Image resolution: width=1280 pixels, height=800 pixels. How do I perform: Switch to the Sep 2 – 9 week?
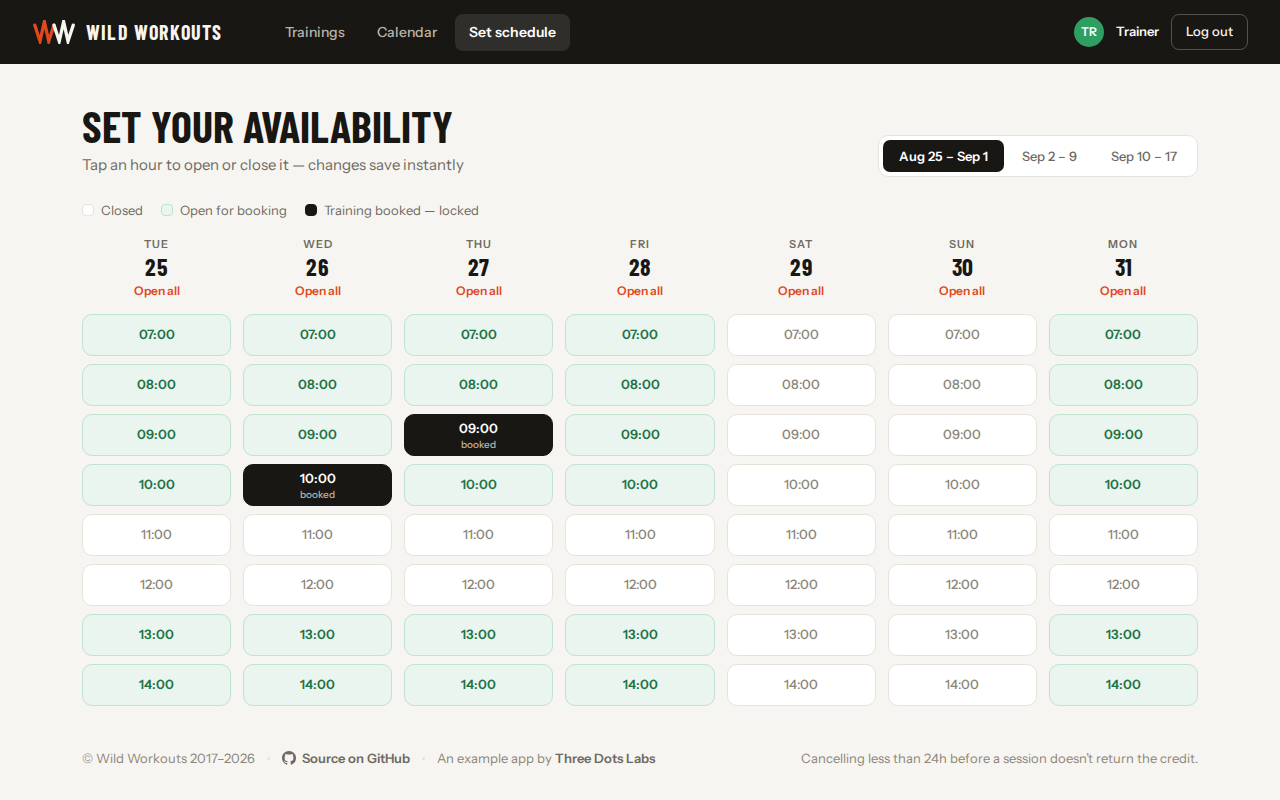point(1049,156)
